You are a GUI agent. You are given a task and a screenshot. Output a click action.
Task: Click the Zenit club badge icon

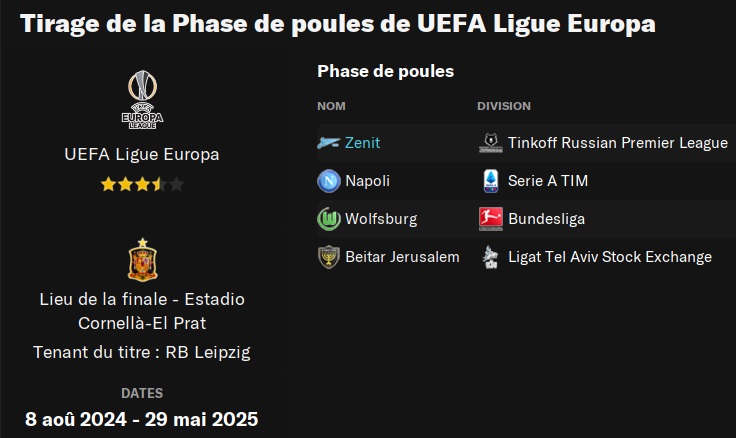[328, 143]
